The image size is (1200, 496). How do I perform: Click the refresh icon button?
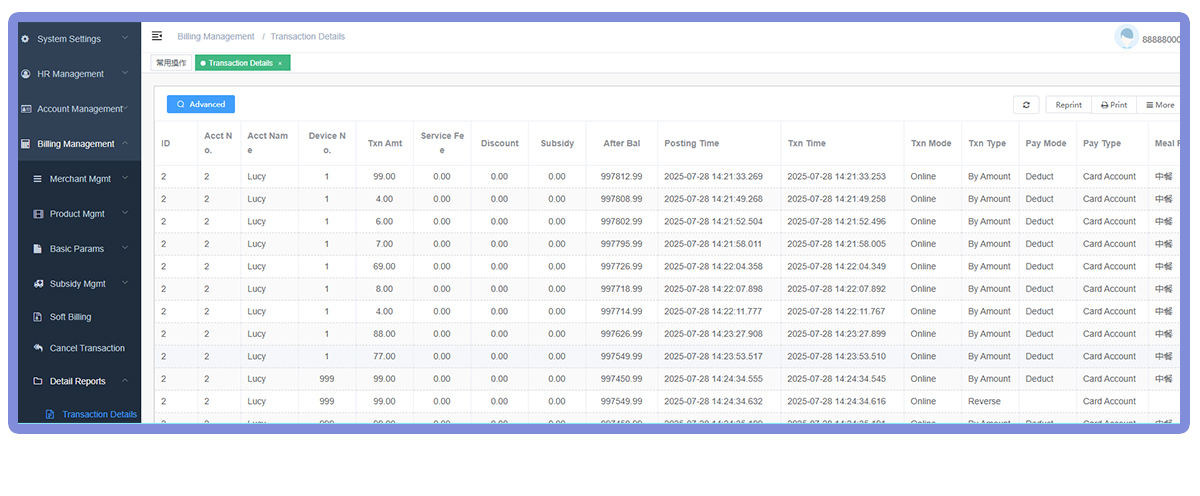pyautogui.click(x=1026, y=105)
